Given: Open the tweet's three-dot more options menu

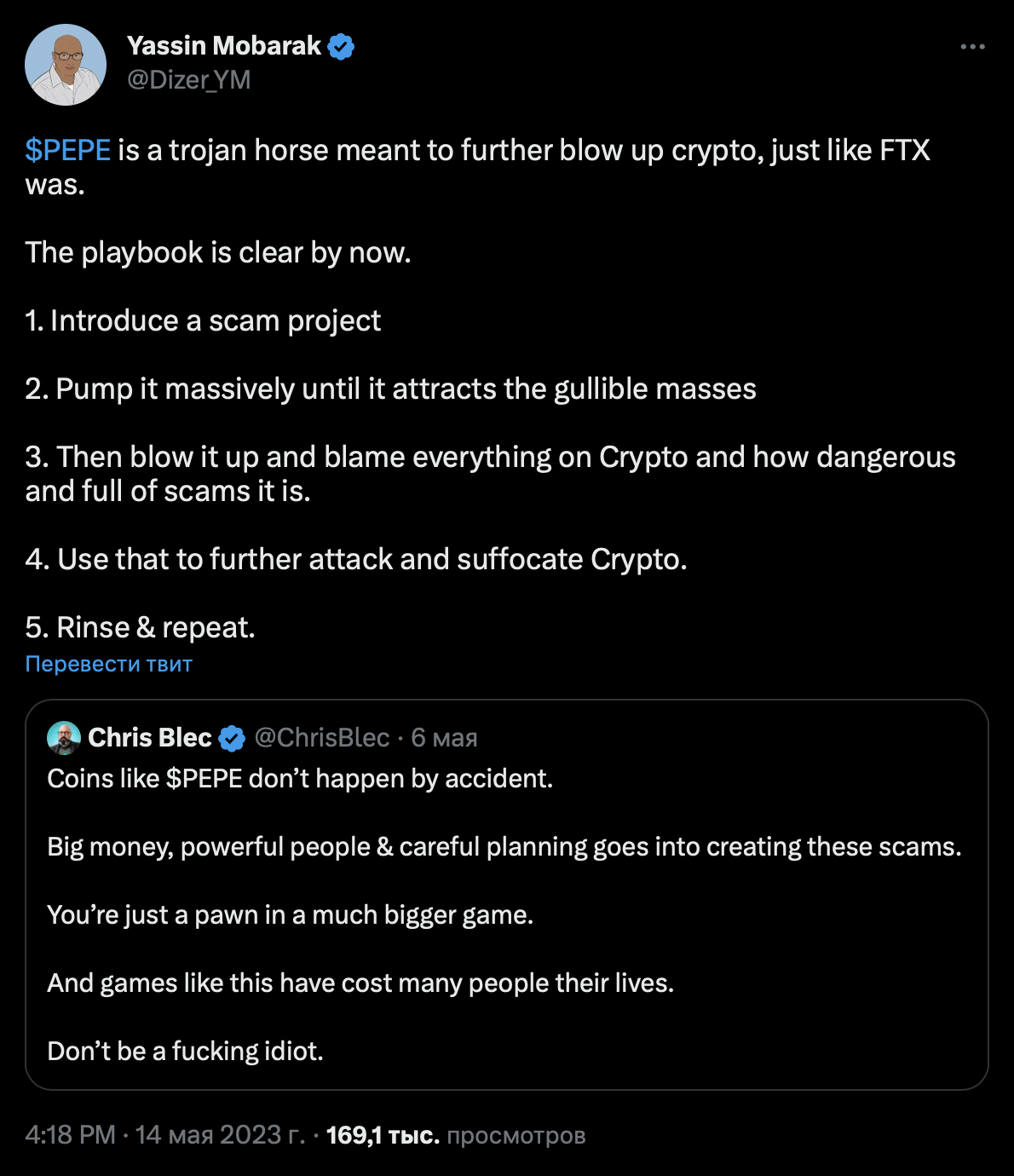Looking at the screenshot, I should [972, 47].
